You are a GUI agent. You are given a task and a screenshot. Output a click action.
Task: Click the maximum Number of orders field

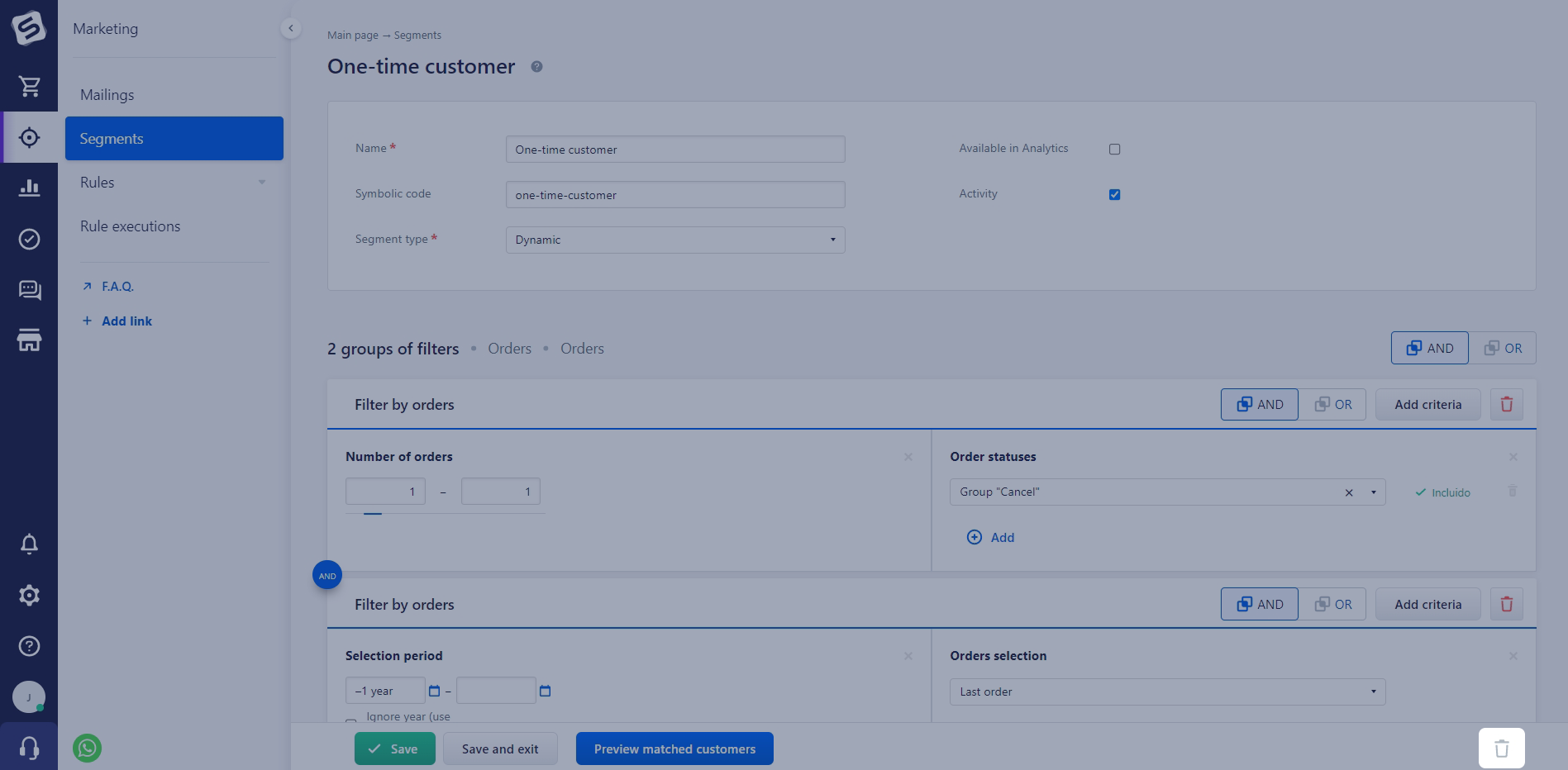501,492
